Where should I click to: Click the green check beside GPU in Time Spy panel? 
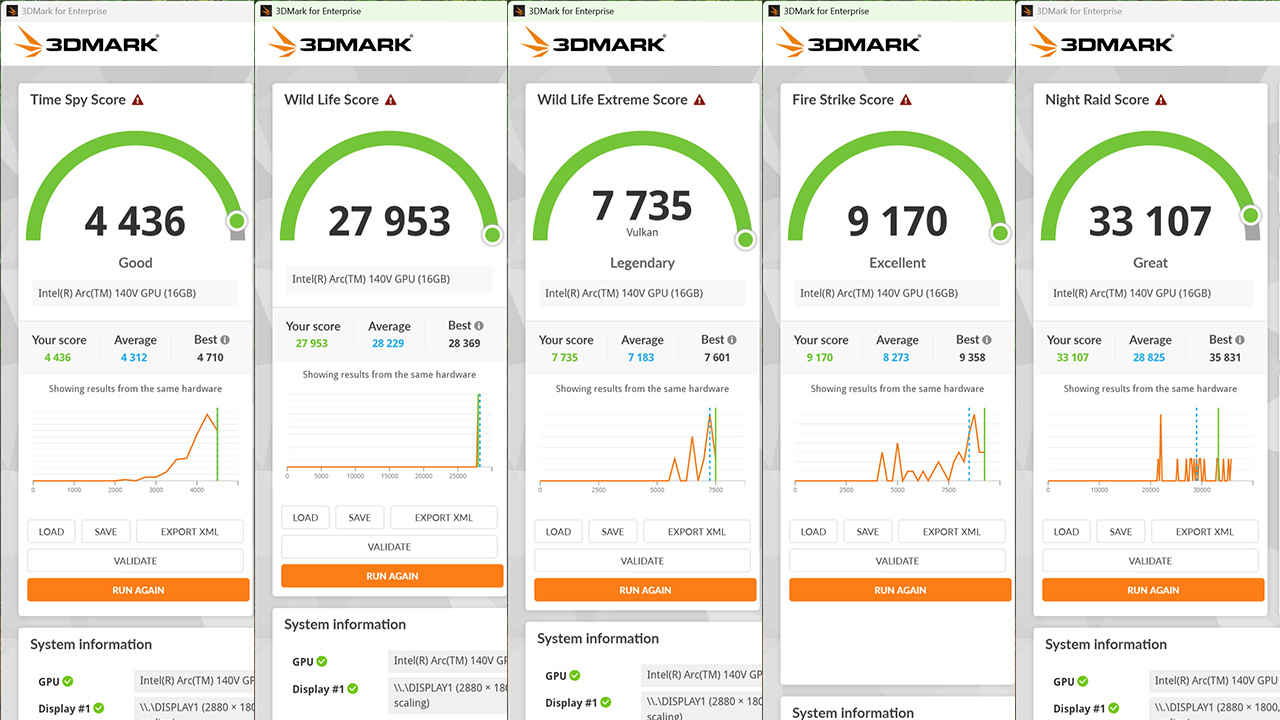pyautogui.click(x=68, y=681)
